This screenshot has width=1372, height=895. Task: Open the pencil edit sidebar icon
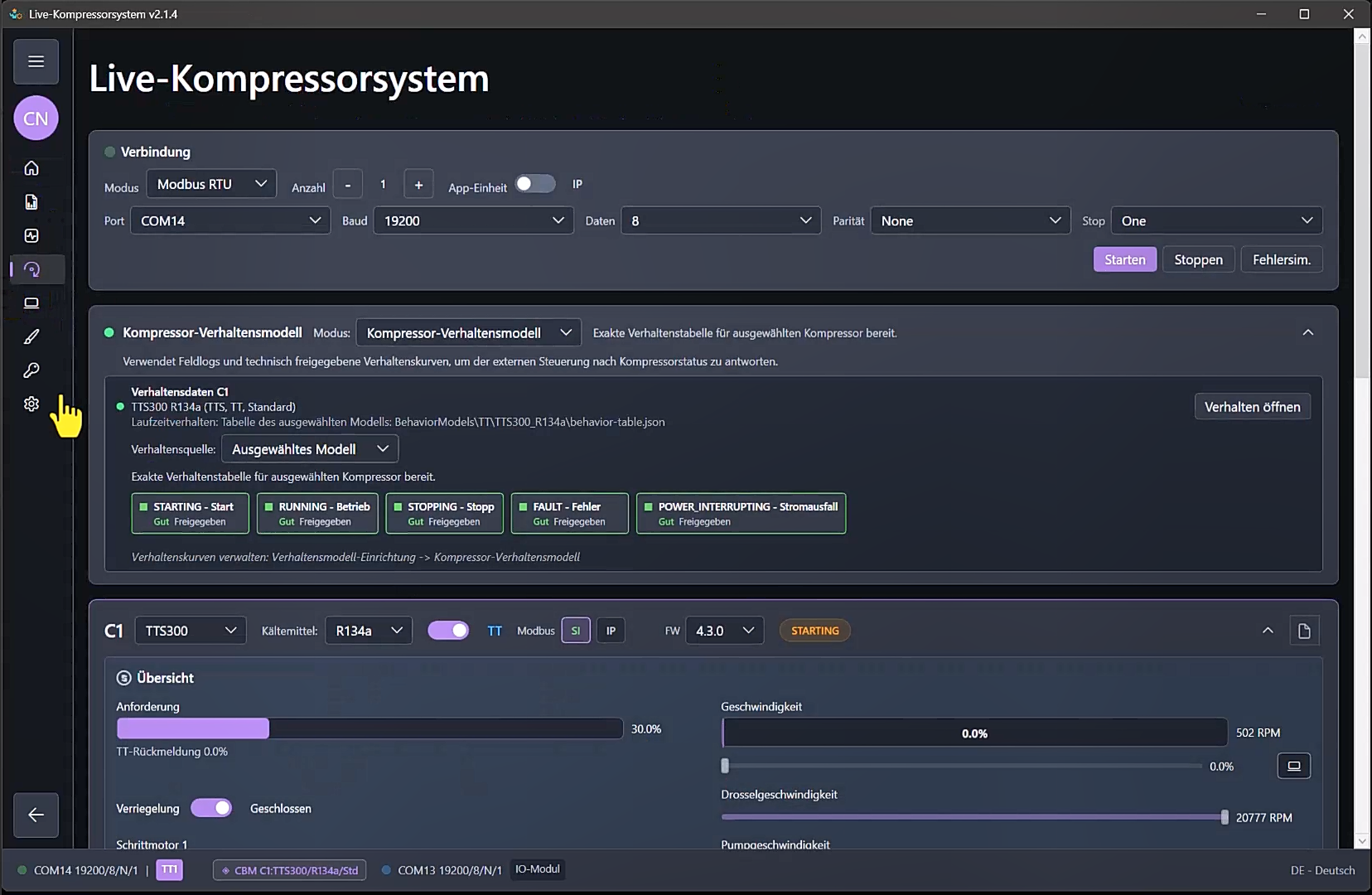tap(31, 336)
